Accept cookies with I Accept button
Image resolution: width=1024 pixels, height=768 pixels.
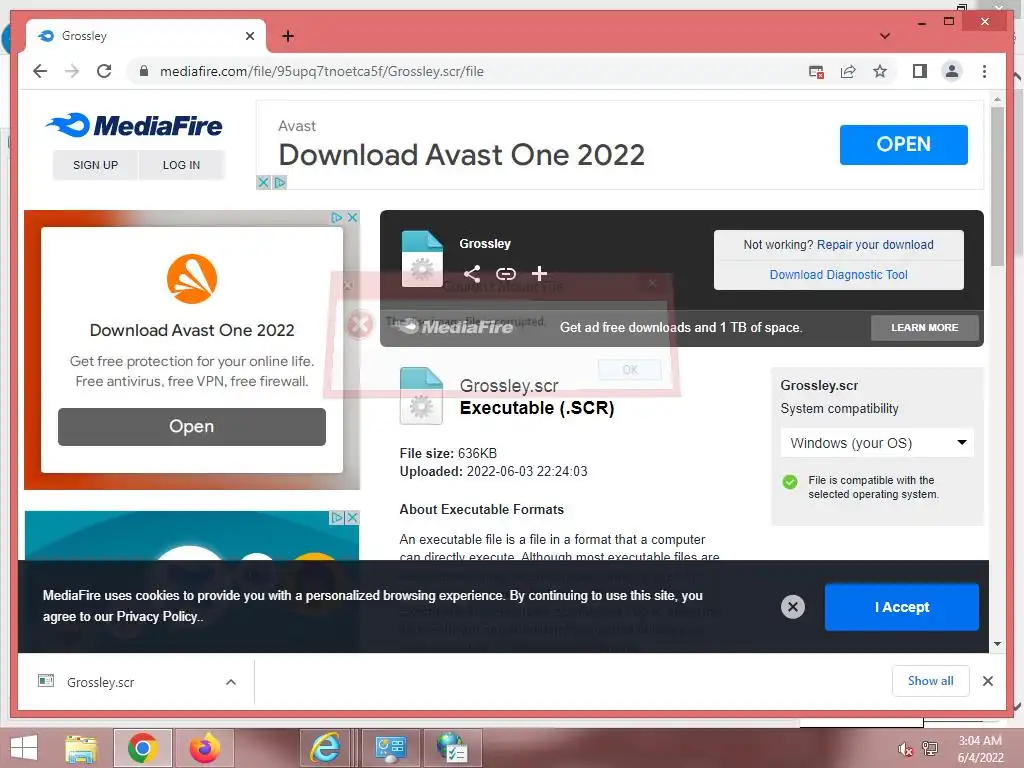pyautogui.click(x=901, y=607)
